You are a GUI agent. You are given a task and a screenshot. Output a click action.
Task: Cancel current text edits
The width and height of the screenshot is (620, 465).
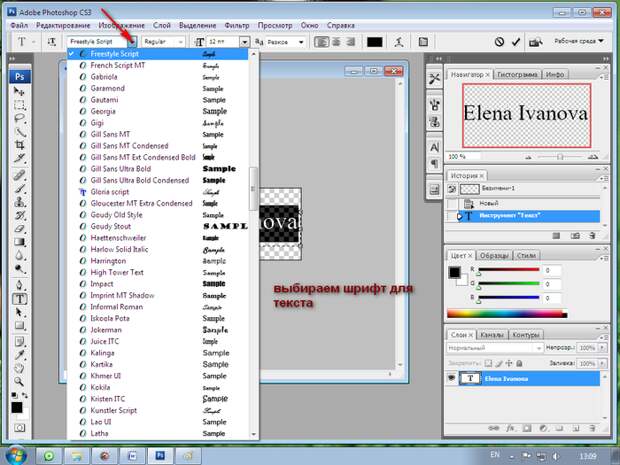[499, 42]
